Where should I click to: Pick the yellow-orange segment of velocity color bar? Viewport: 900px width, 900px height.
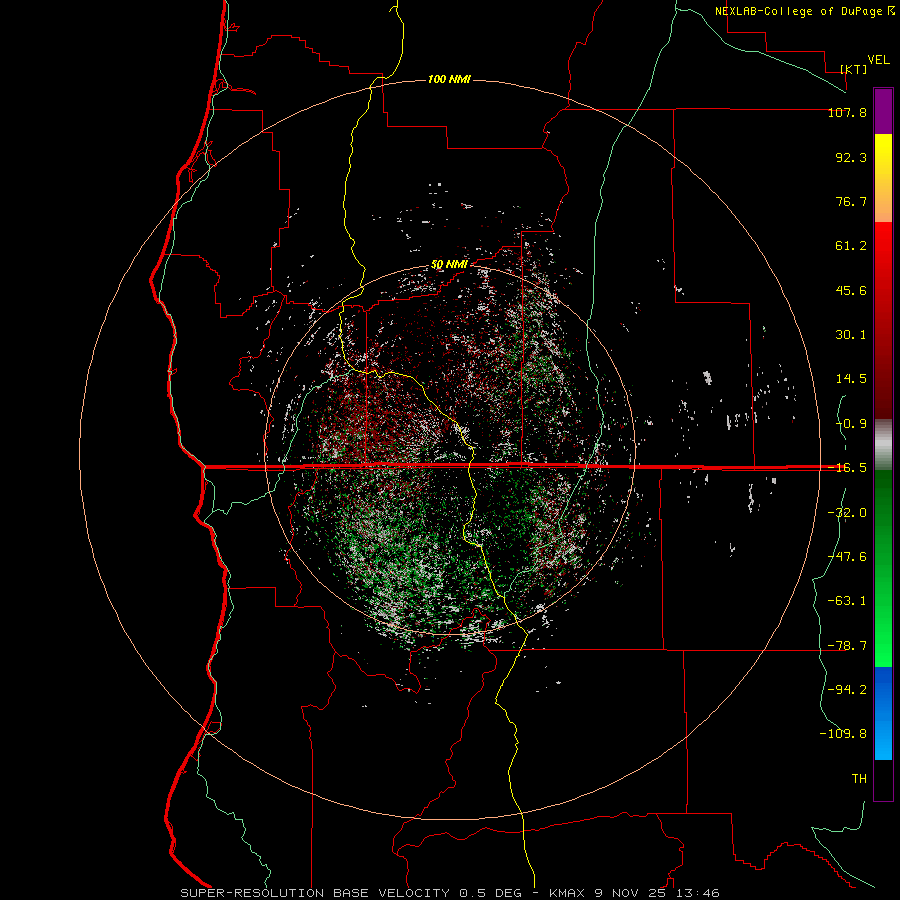tap(883, 178)
